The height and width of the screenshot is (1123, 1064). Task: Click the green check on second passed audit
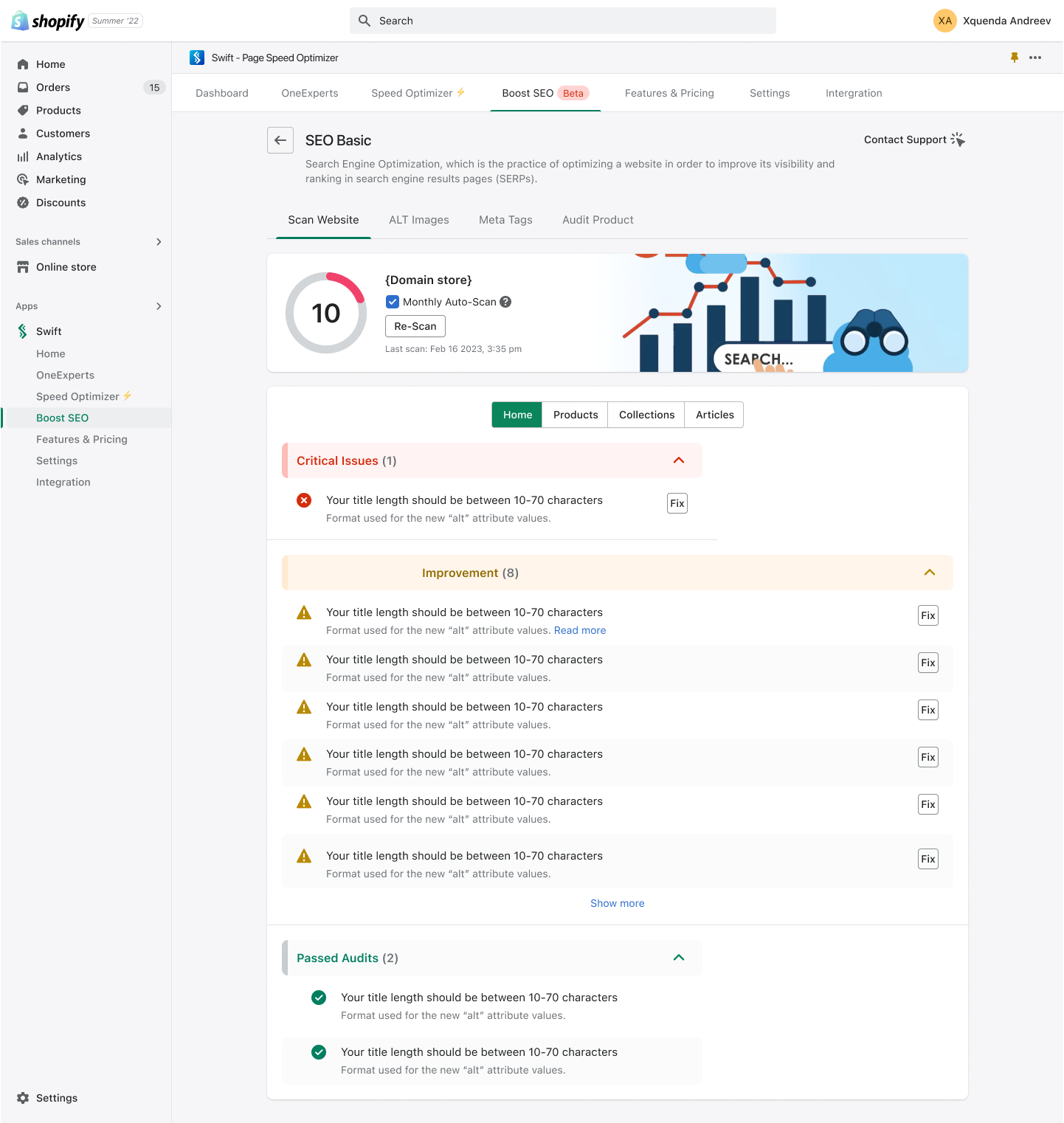pos(319,1052)
